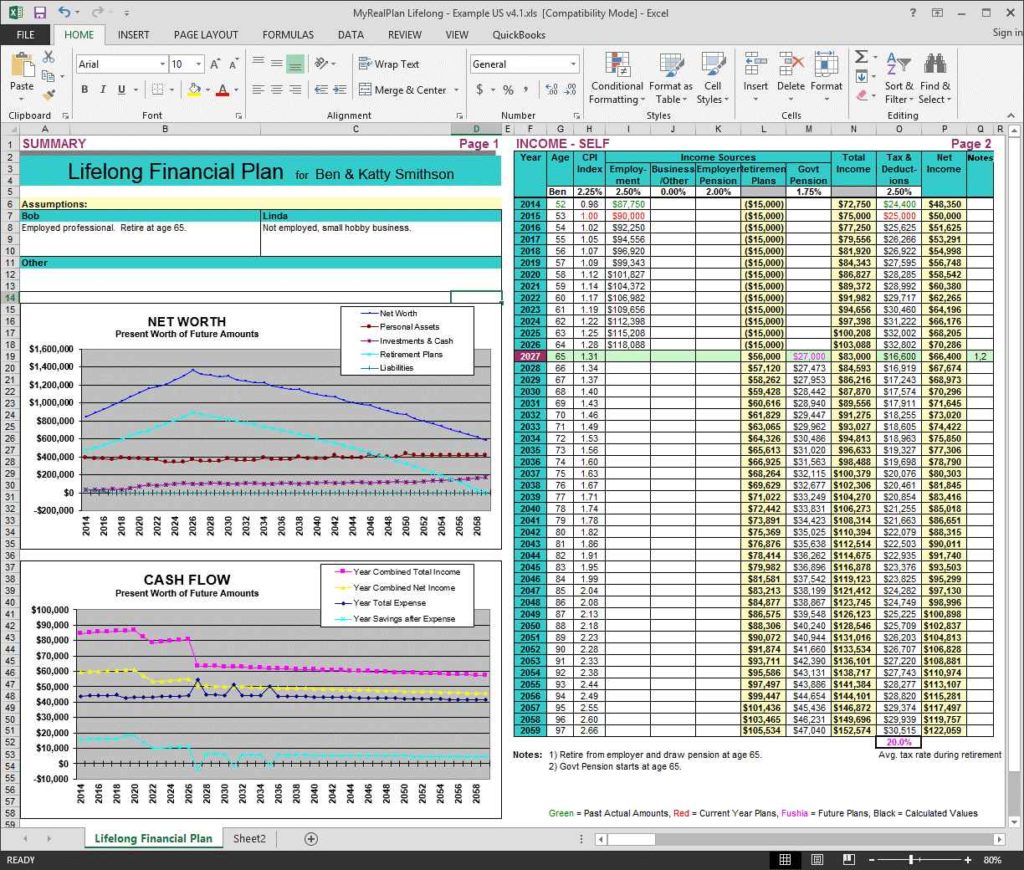Screen dimensions: 1024x870
Task: Click the AutoSum sigma icon
Action: click(x=861, y=57)
